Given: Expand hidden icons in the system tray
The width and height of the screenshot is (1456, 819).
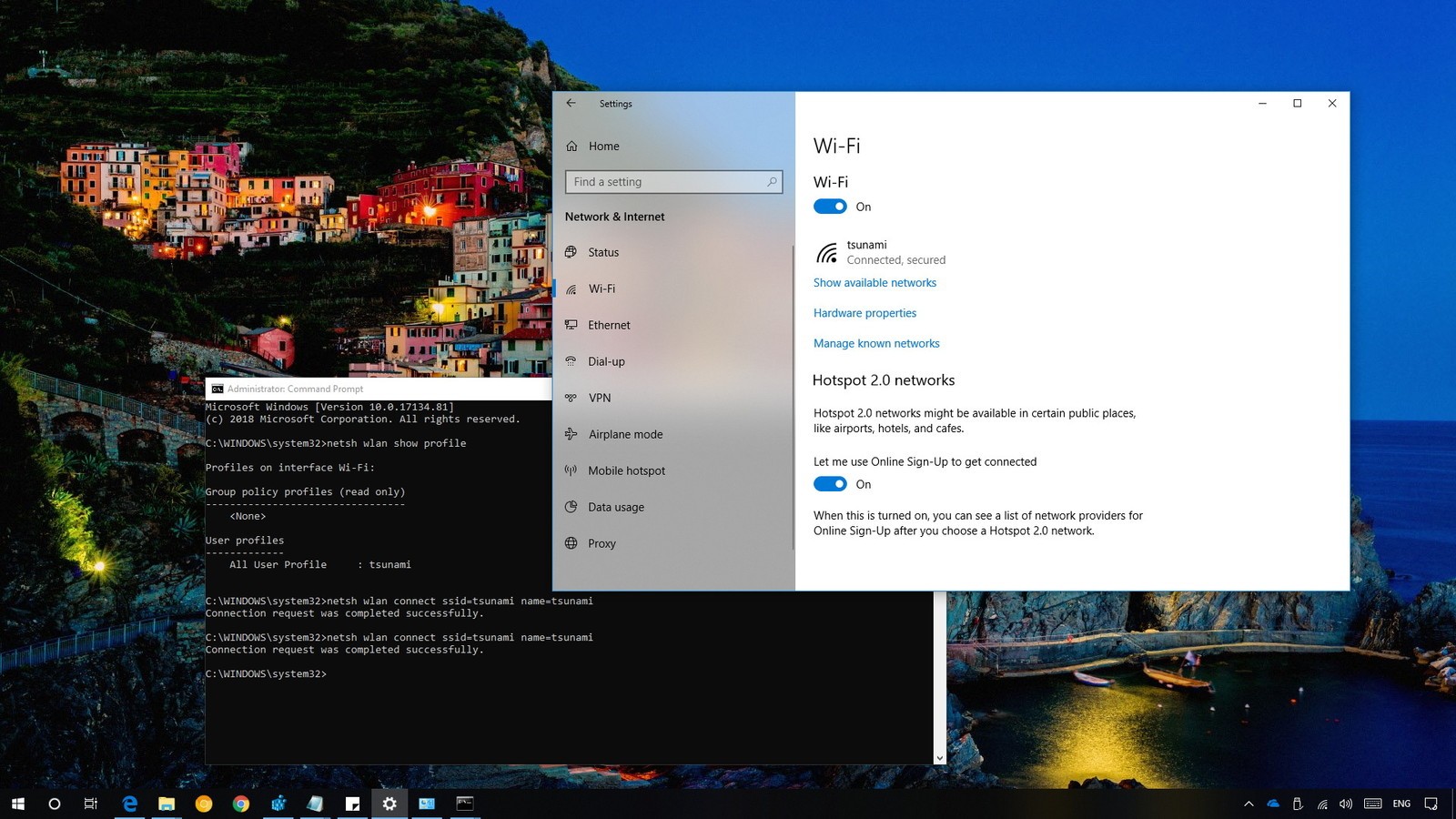Looking at the screenshot, I should coord(1249,804).
